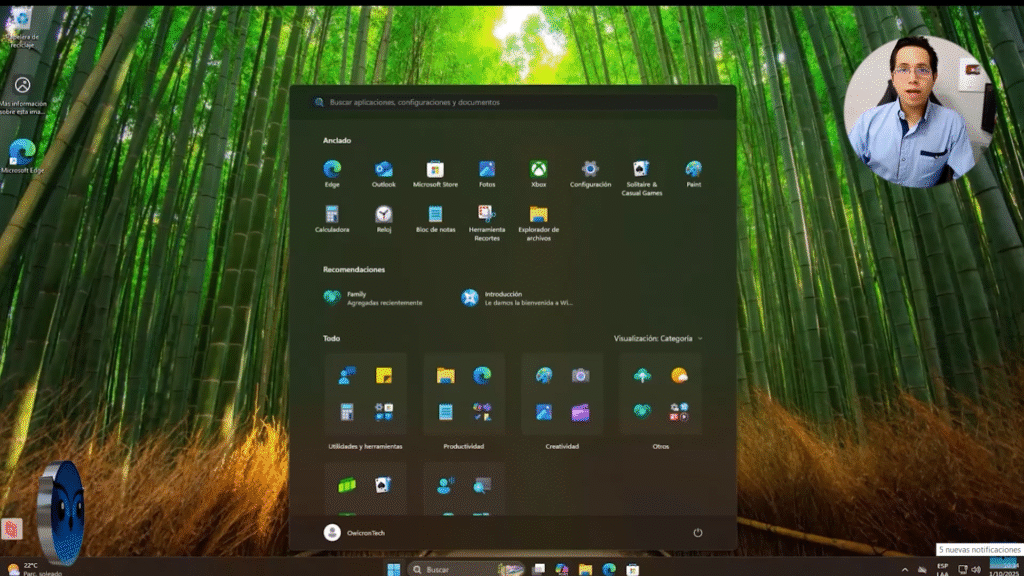Open the Creatividad category folder
The height and width of the screenshot is (576, 1024).
pos(562,394)
